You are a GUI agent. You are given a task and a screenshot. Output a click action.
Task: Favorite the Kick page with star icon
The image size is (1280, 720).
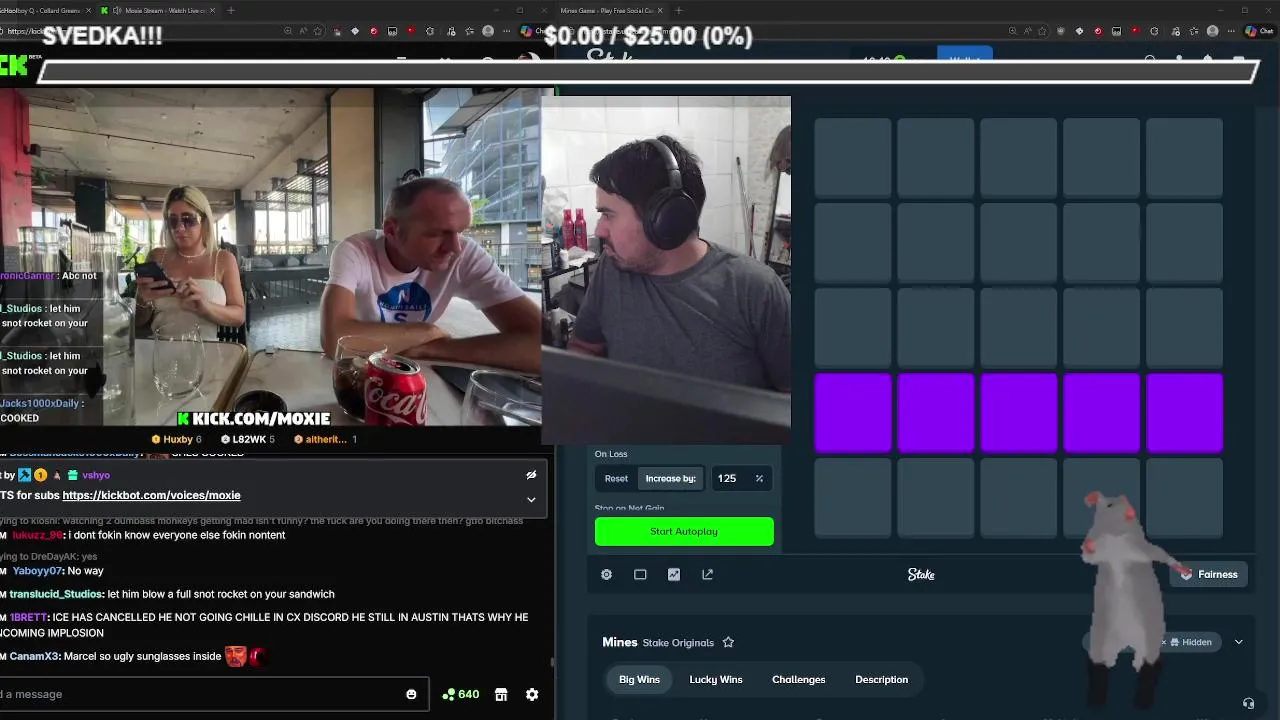(318, 31)
